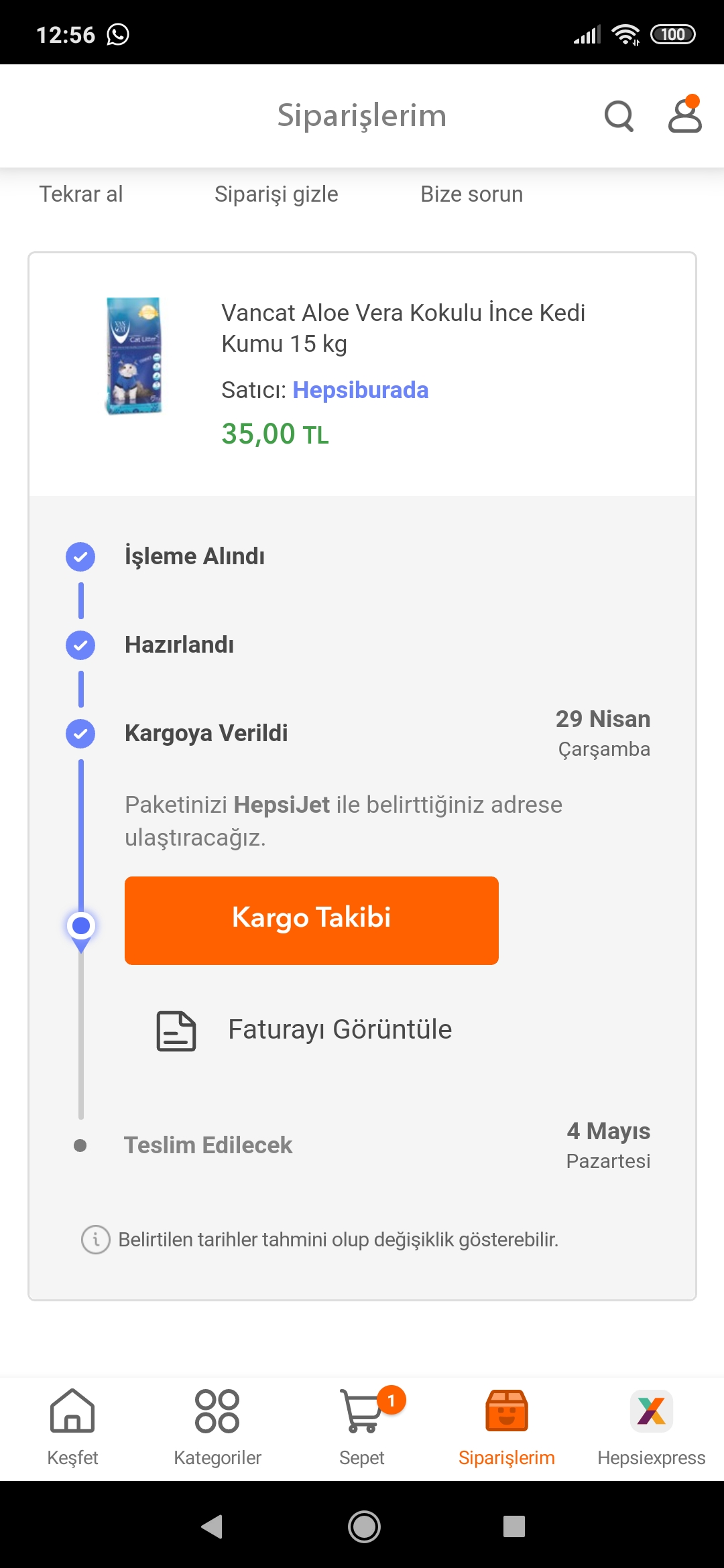Open search with the magnifier icon
The width and height of the screenshot is (724, 1568).
point(619,116)
